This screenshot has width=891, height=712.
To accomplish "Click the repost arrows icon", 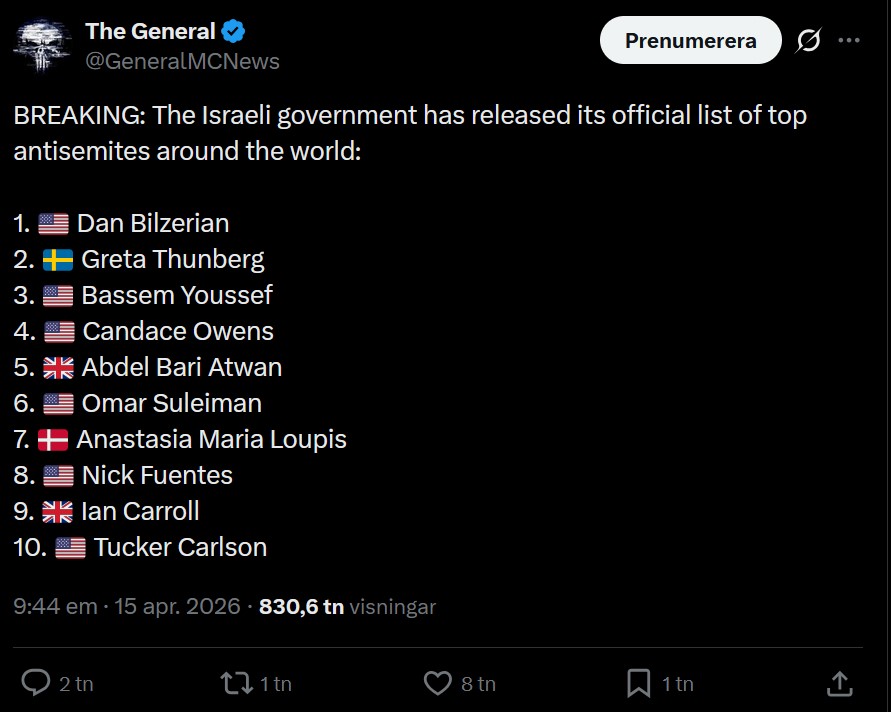I will [x=236, y=683].
